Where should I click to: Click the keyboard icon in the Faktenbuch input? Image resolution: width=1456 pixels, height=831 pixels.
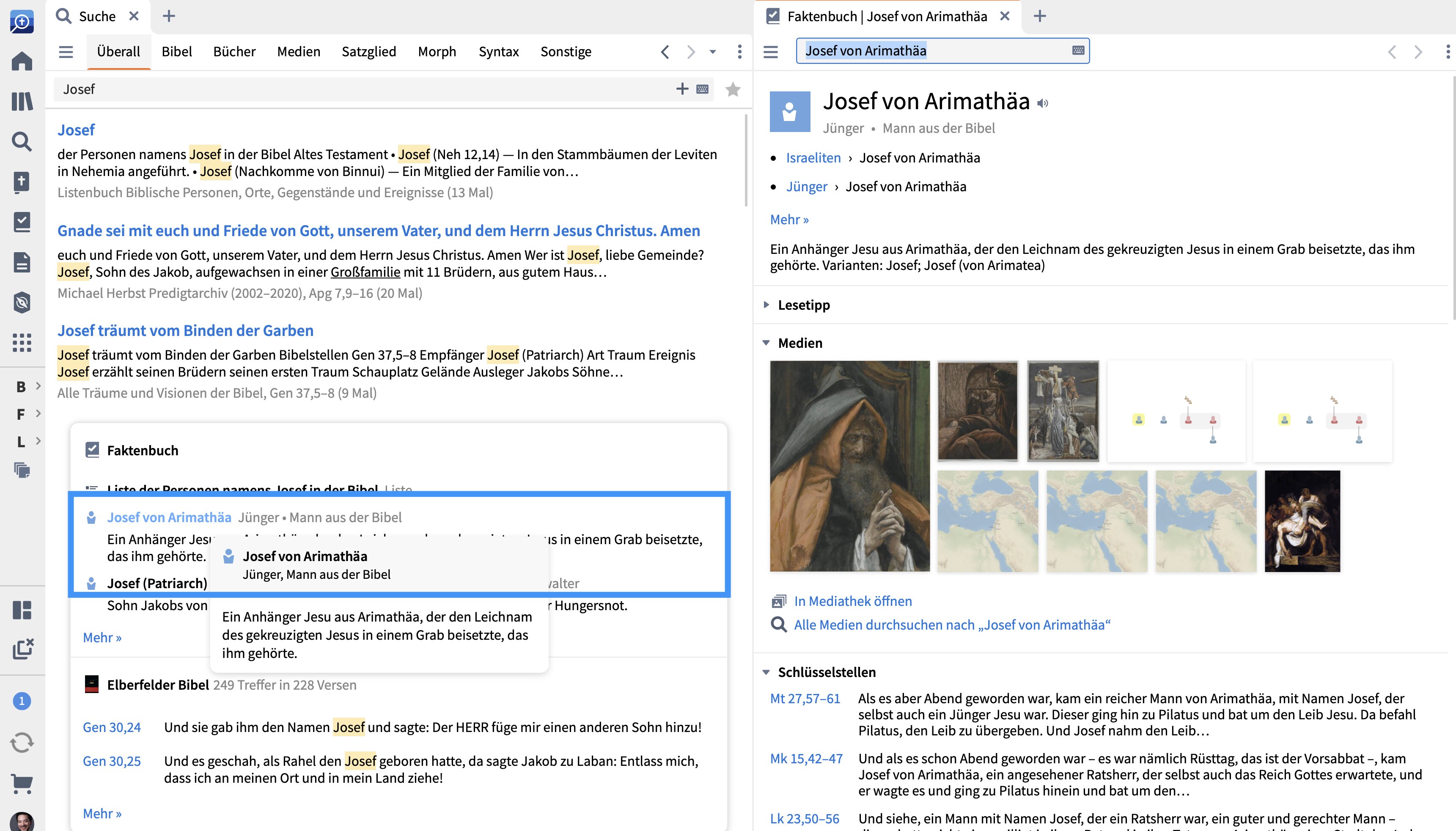pyautogui.click(x=1078, y=50)
